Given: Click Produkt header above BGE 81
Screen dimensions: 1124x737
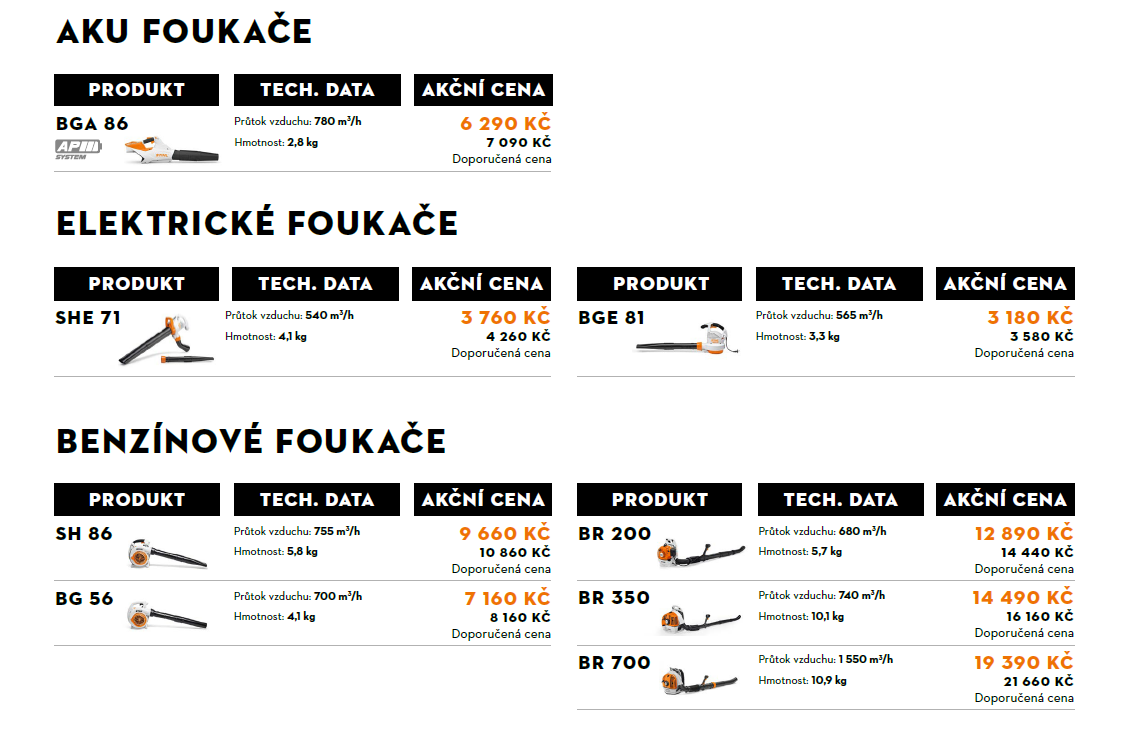Looking at the screenshot, I should click(659, 284).
